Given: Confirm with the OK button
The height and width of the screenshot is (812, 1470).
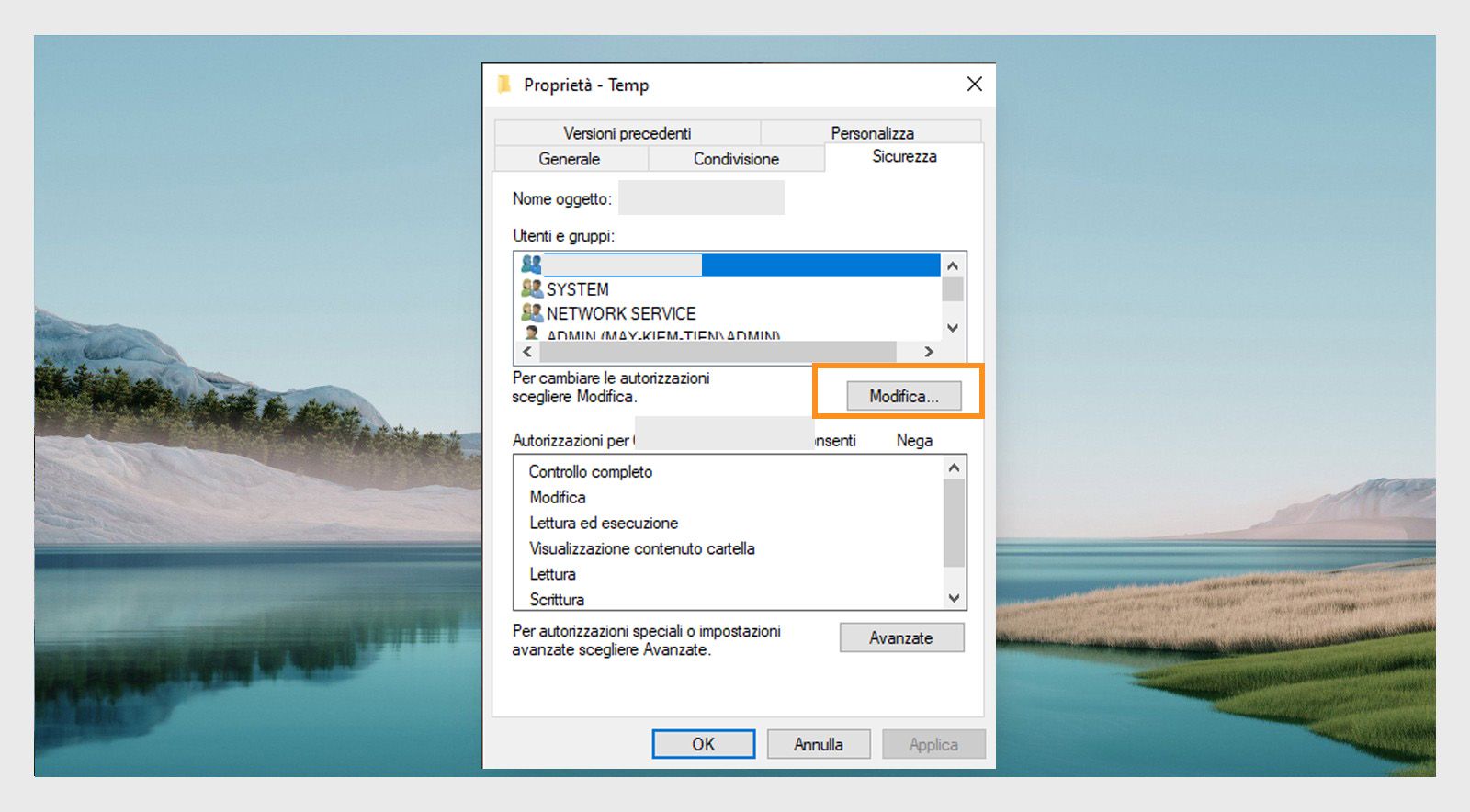Looking at the screenshot, I should pos(704,744).
